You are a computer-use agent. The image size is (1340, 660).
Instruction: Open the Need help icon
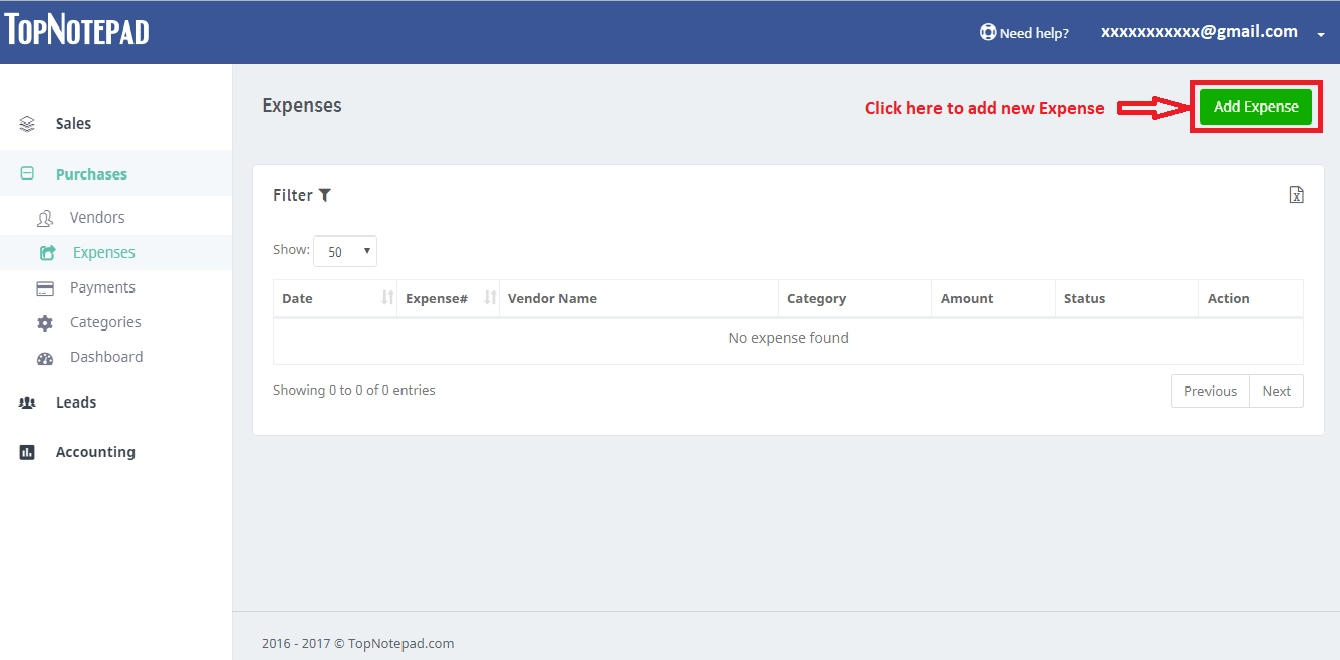pos(986,32)
